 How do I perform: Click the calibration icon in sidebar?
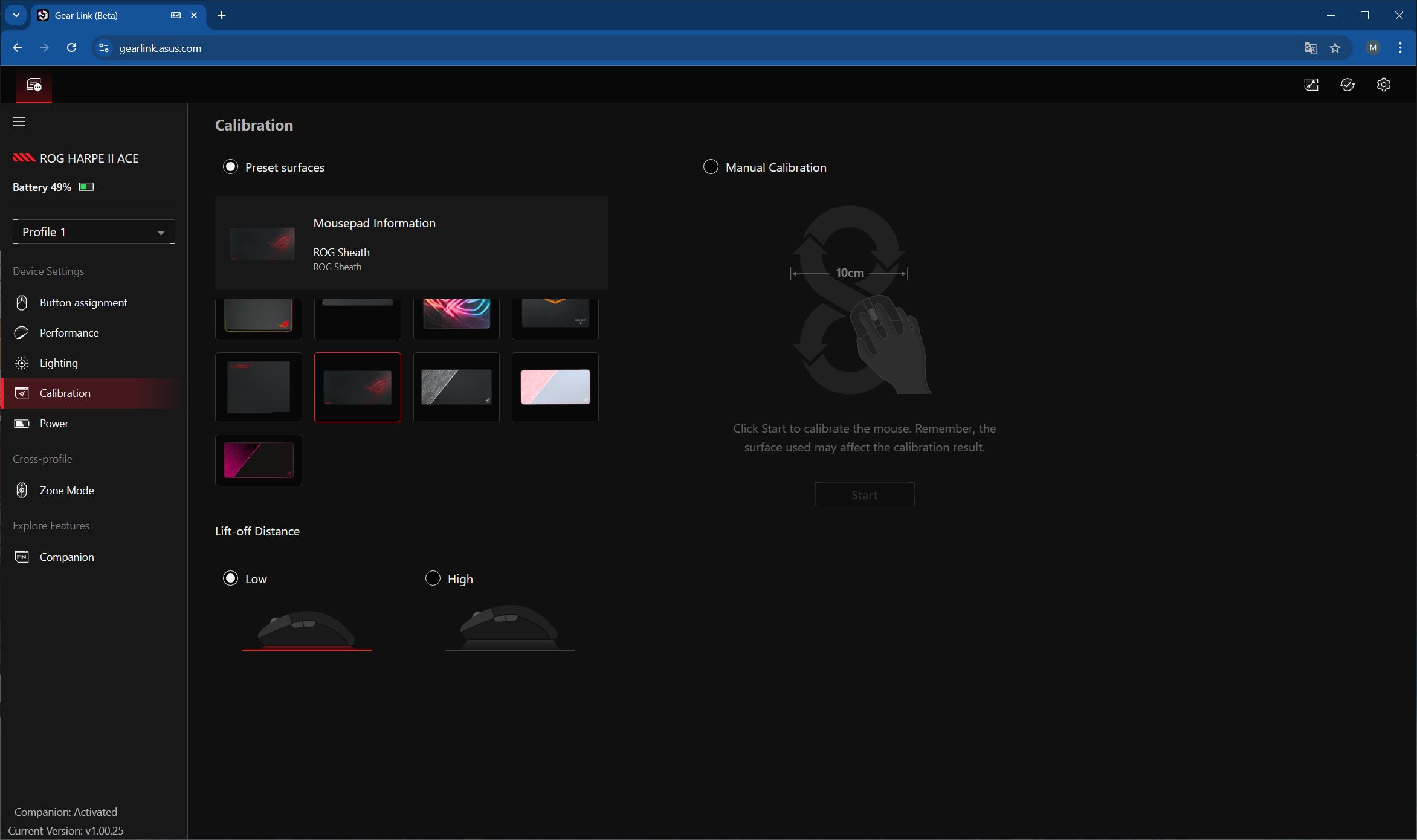pos(22,393)
